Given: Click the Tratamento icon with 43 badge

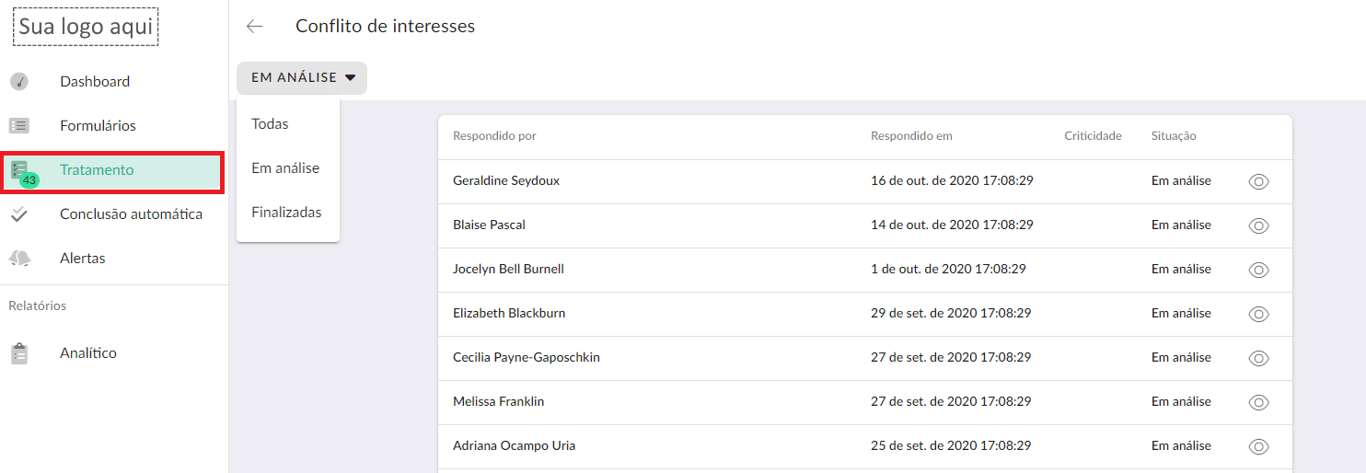Looking at the screenshot, I should pos(21,172).
